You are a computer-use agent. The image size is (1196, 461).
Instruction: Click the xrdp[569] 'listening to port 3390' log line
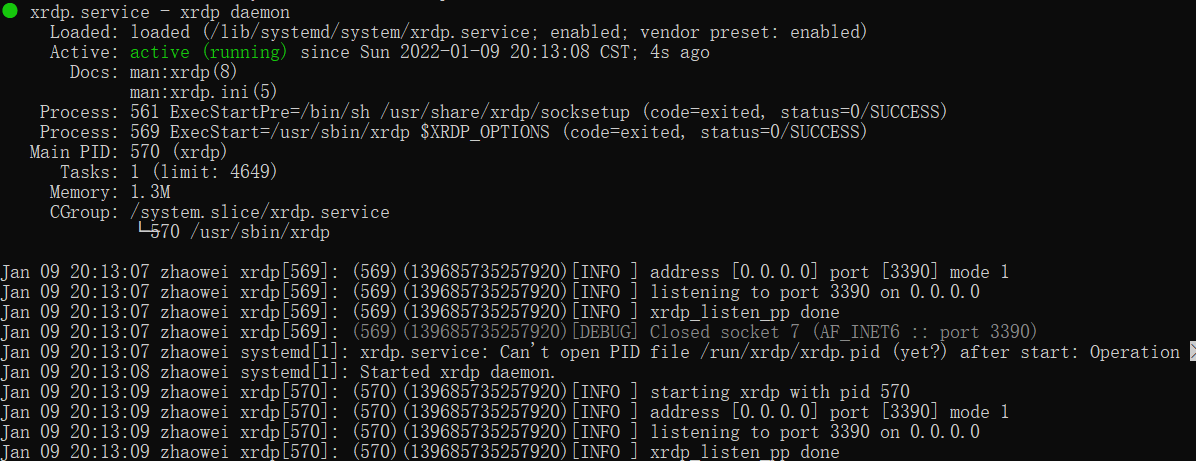pyautogui.click(x=490, y=292)
